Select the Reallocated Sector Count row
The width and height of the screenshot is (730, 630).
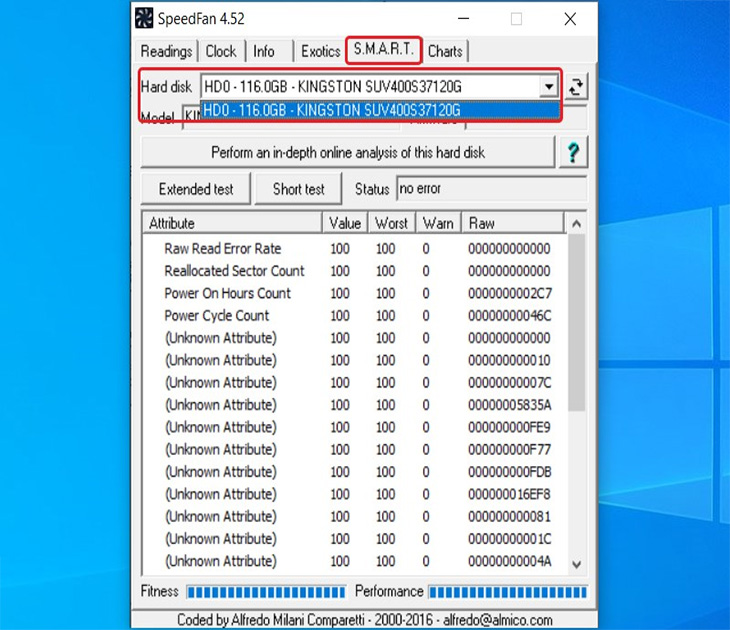click(x=356, y=271)
